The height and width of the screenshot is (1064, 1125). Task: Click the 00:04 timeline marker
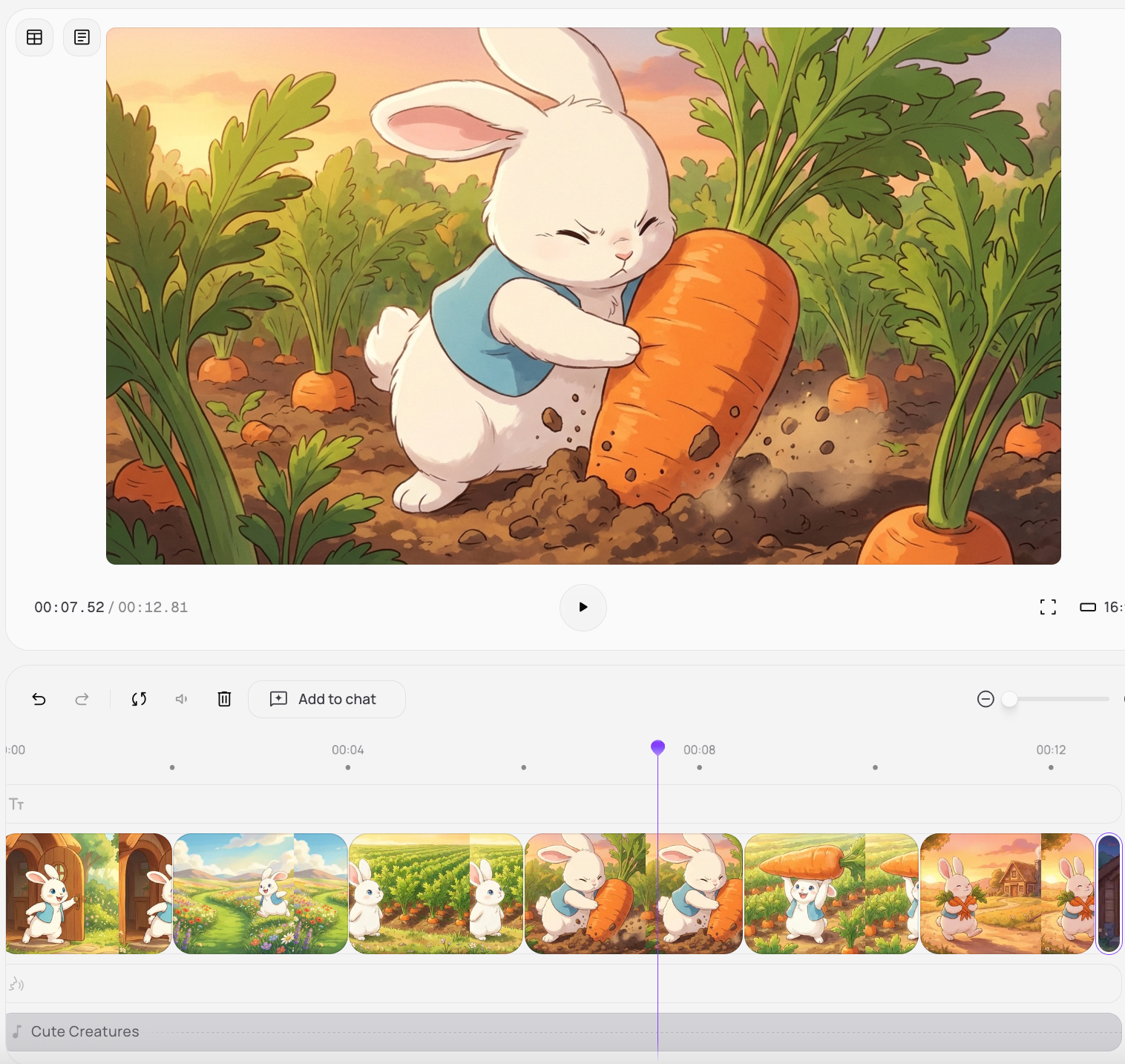tap(347, 750)
